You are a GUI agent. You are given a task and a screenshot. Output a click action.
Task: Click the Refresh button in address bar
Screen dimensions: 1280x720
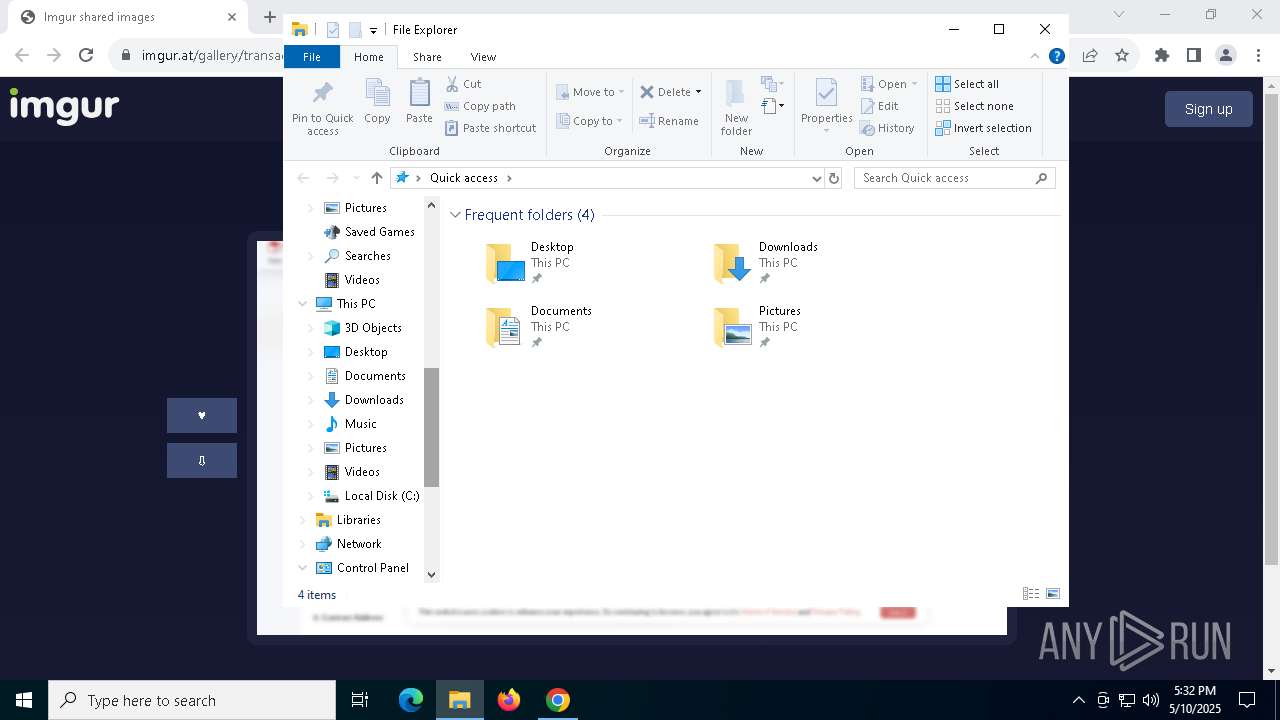[834, 178]
